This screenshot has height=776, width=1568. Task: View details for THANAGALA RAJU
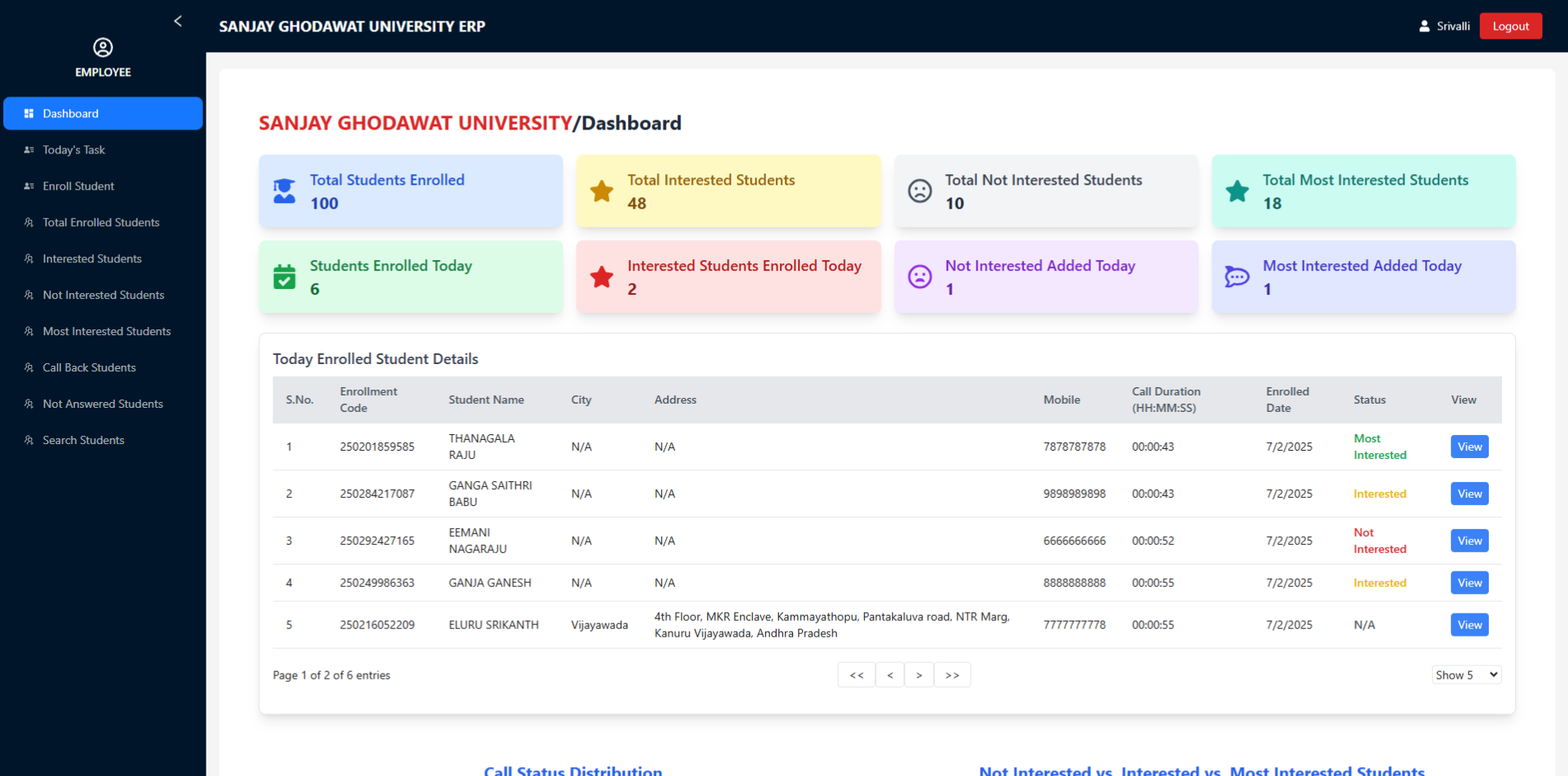pos(1469,447)
